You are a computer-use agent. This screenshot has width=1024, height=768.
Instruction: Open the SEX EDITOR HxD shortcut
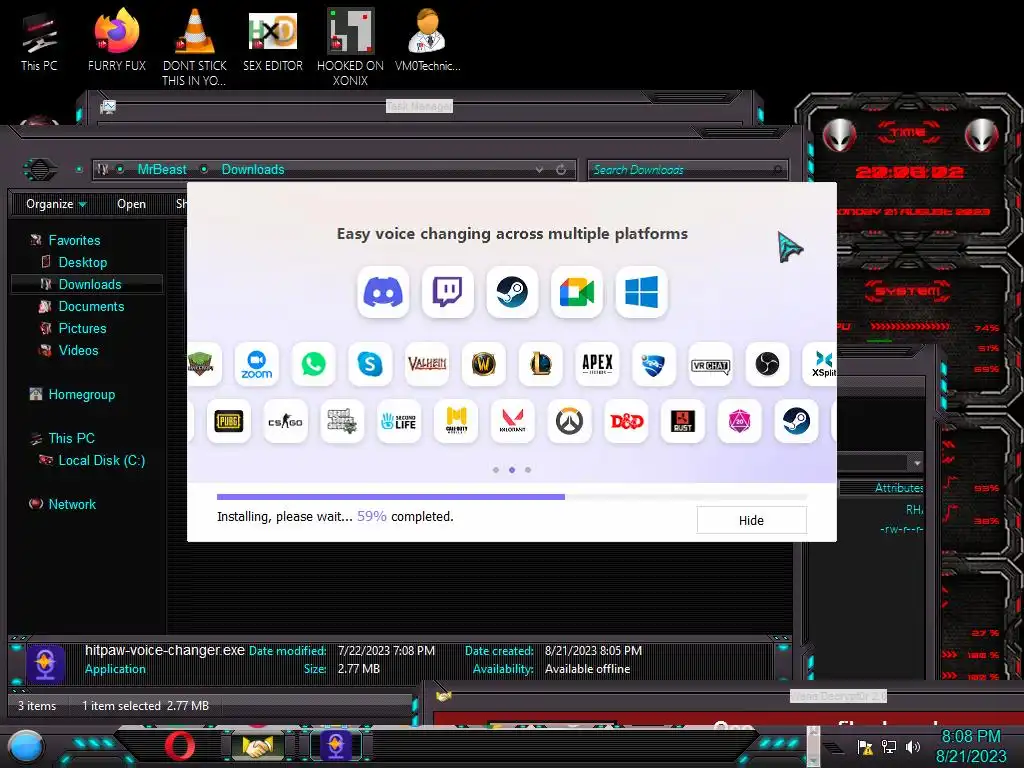(272, 40)
